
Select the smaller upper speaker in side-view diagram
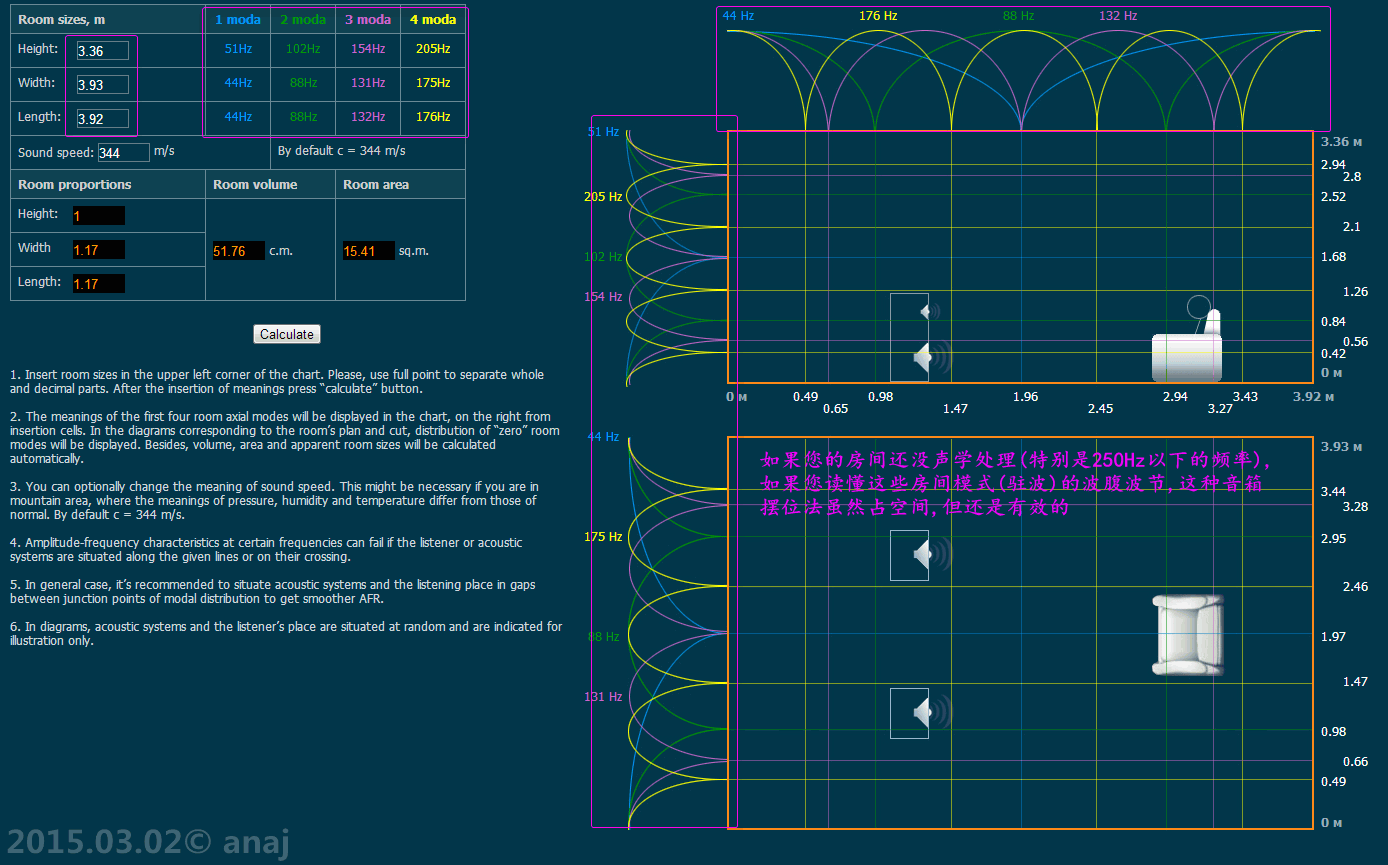pyautogui.click(x=925, y=312)
